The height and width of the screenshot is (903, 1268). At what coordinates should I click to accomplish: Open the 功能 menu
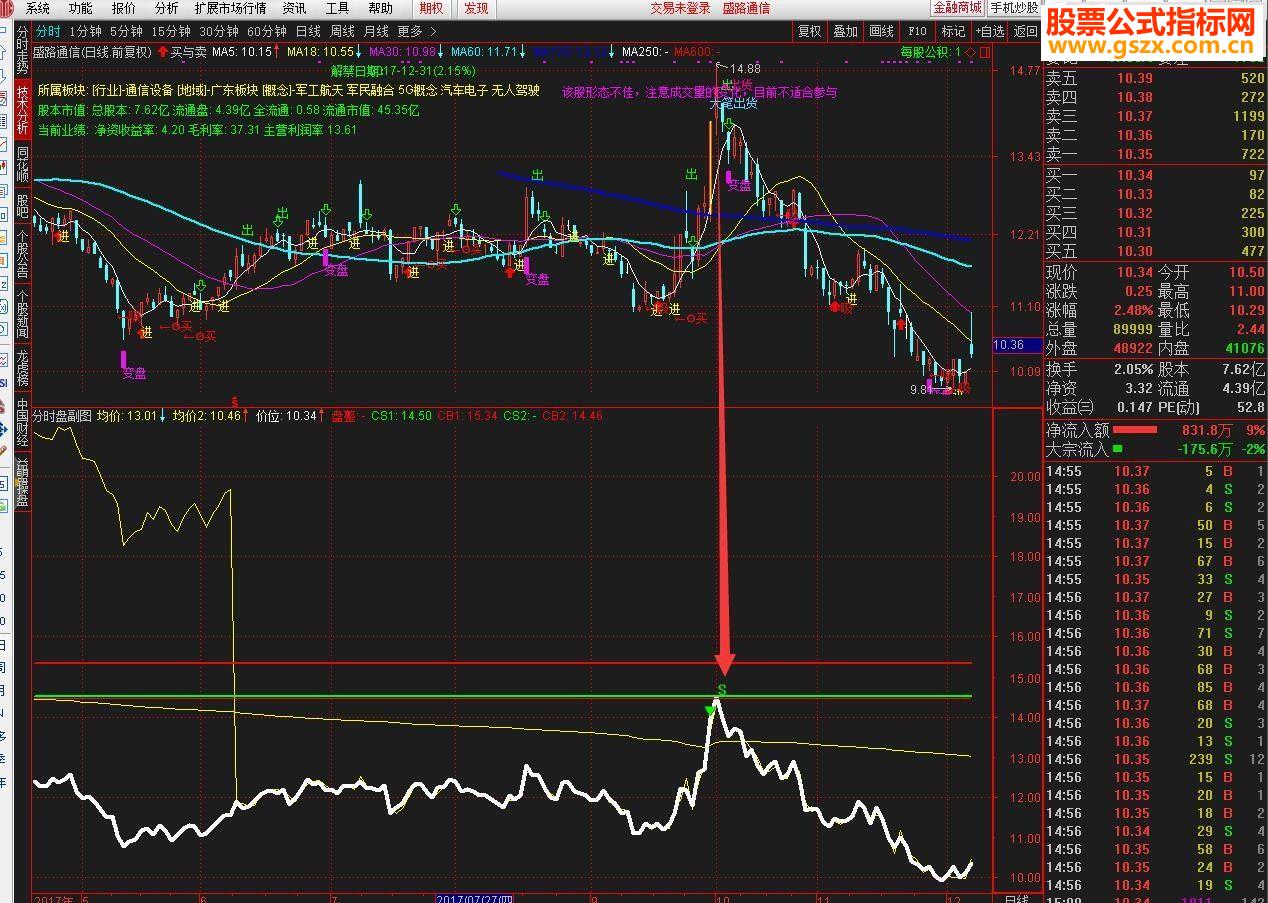[81, 8]
